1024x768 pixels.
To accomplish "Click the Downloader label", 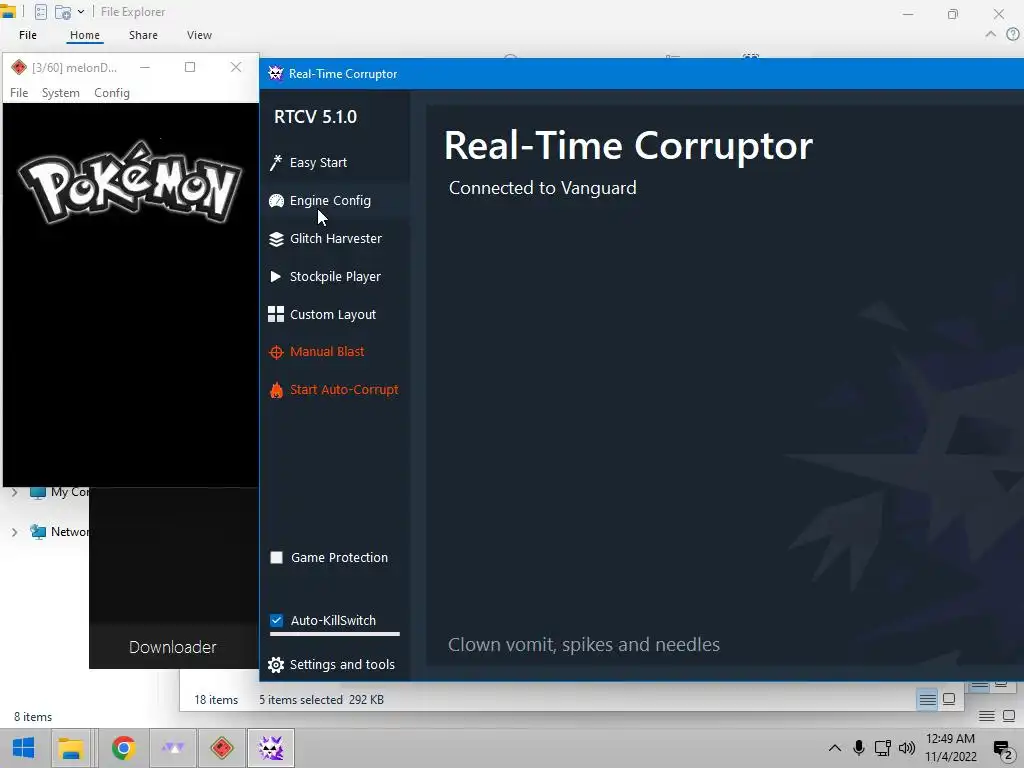I will pos(172,647).
